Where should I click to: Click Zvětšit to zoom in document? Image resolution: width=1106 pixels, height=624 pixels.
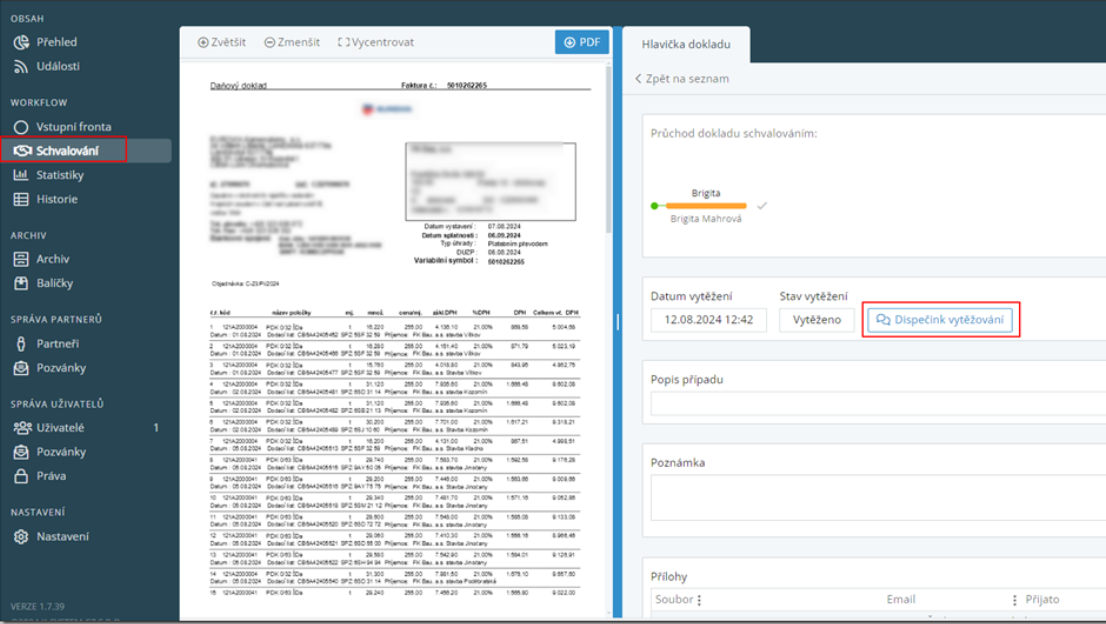coord(222,42)
